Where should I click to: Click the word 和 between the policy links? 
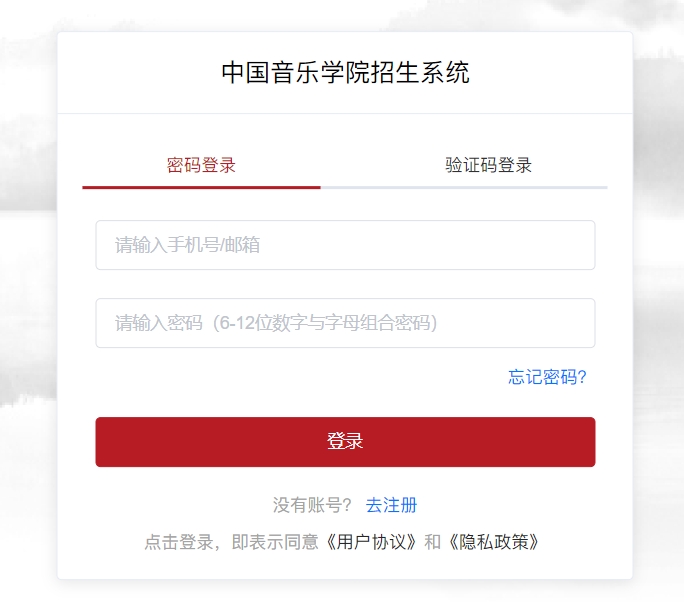432,542
